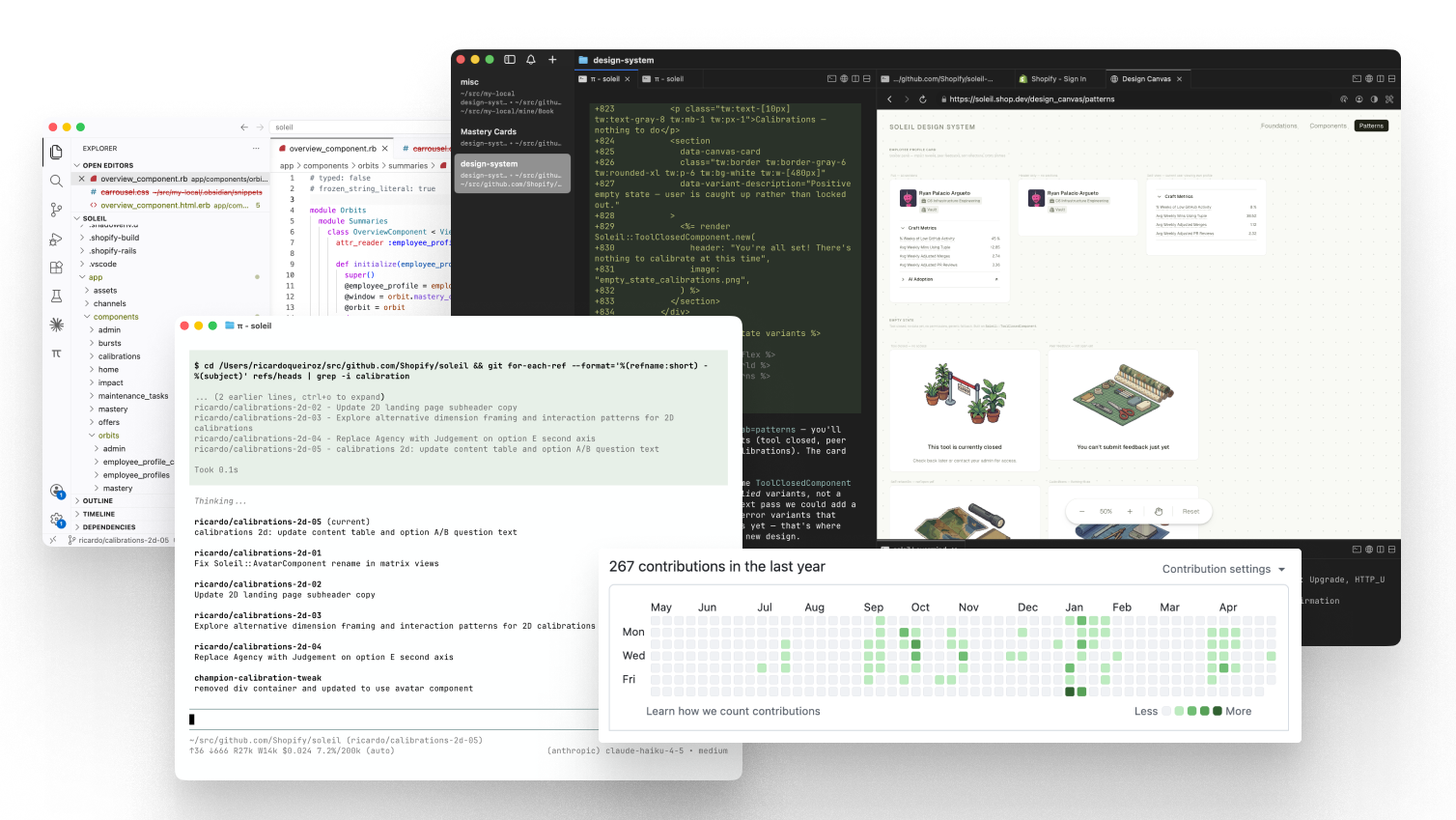
Task: Select overview_component.rb editor tab
Action: [x=332, y=149]
